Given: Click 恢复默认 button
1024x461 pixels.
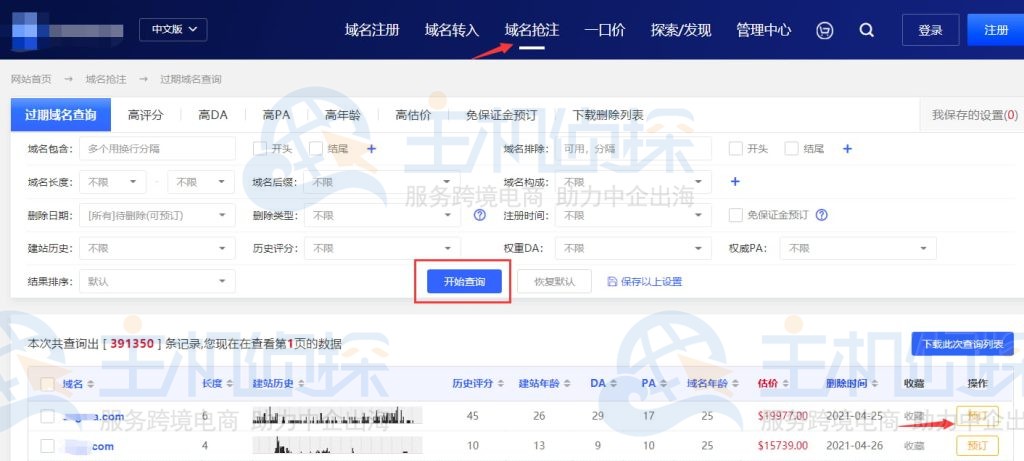Looking at the screenshot, I should coord(554,281).
